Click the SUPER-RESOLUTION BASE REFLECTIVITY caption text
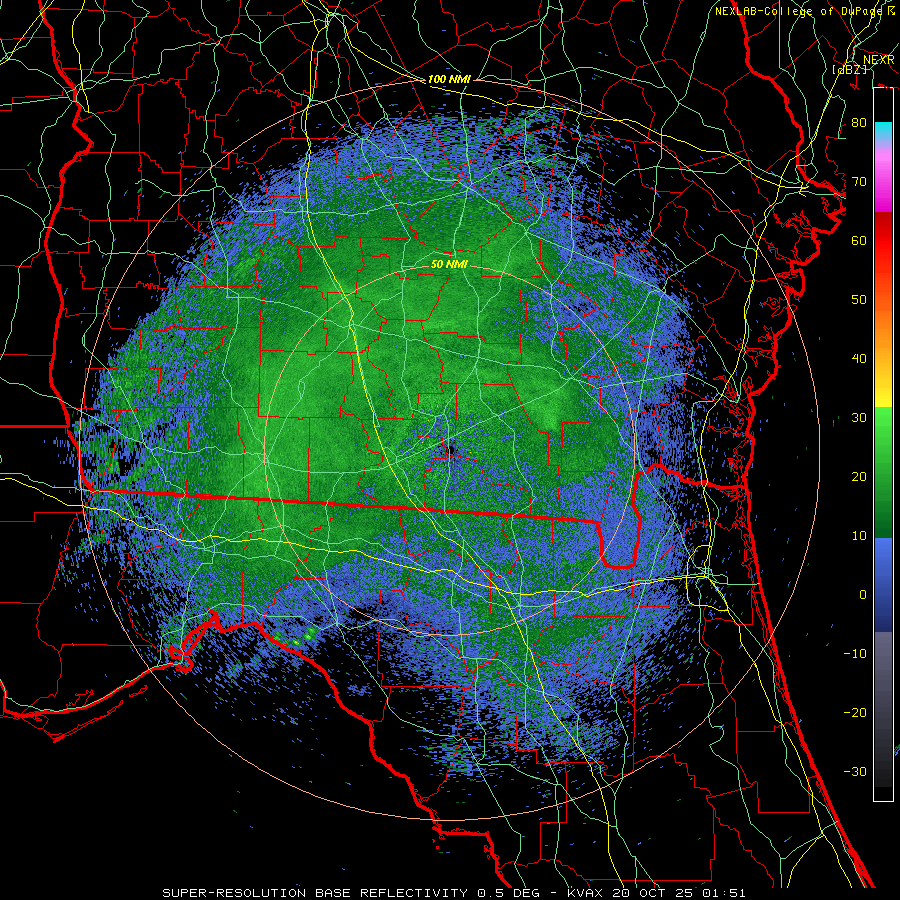 (315, 893)
